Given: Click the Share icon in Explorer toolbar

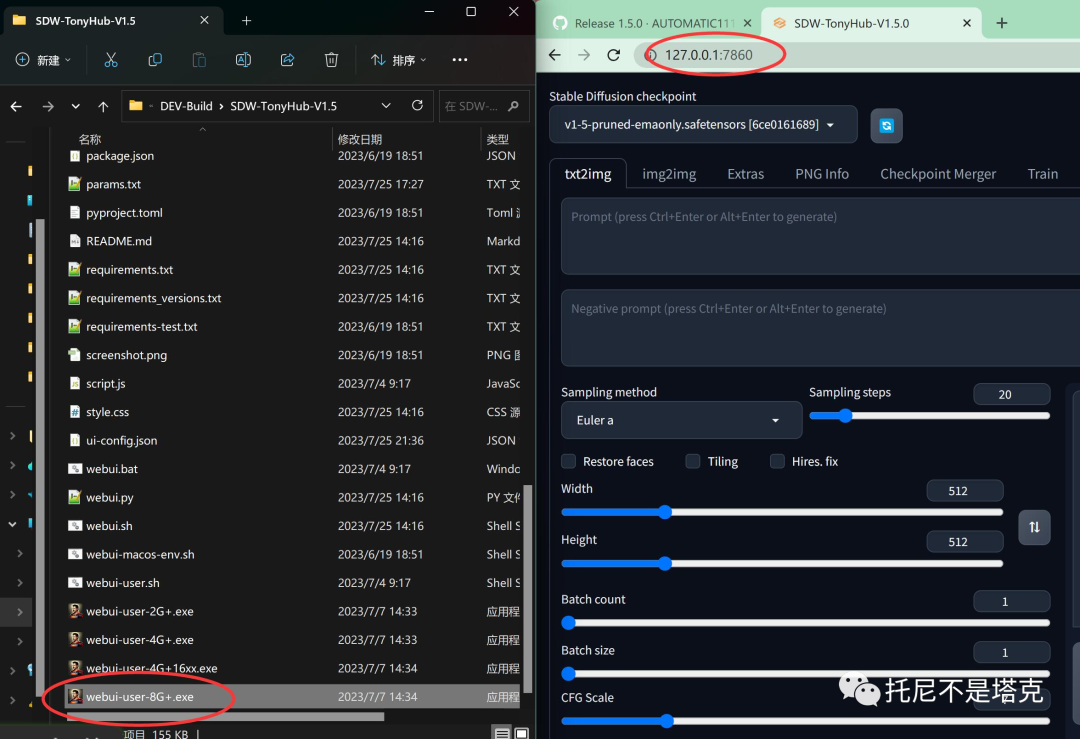Looking at the screenshot, I should pos(287,60).
